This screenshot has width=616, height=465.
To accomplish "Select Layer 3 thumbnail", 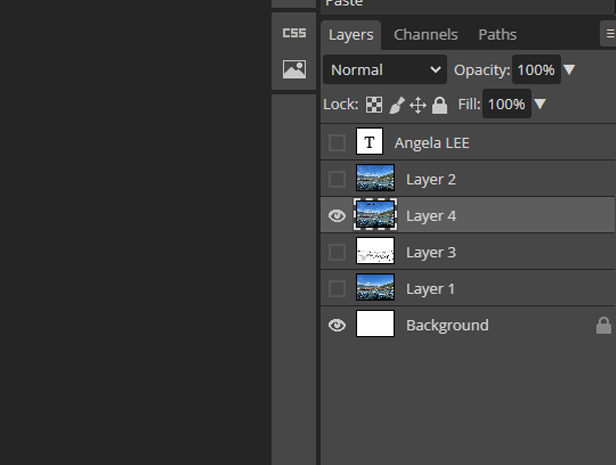I will [375, 252].
